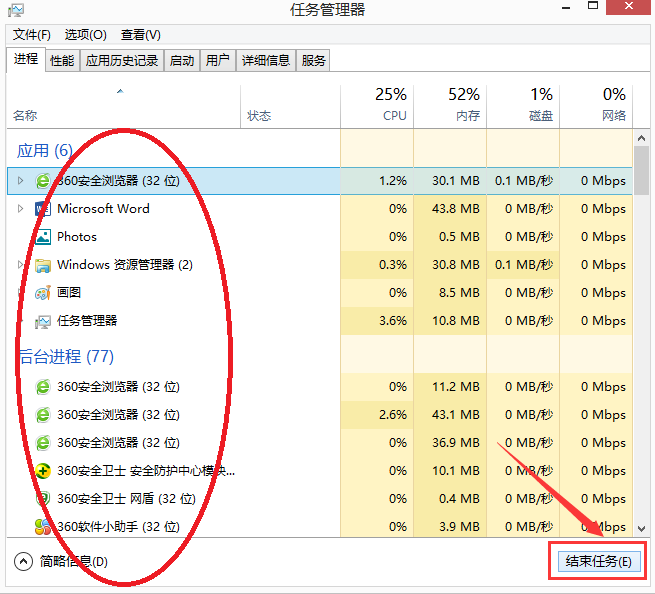Switch to the 服务 tab
Screen dimensions: 655x594
tap(313, 61)
